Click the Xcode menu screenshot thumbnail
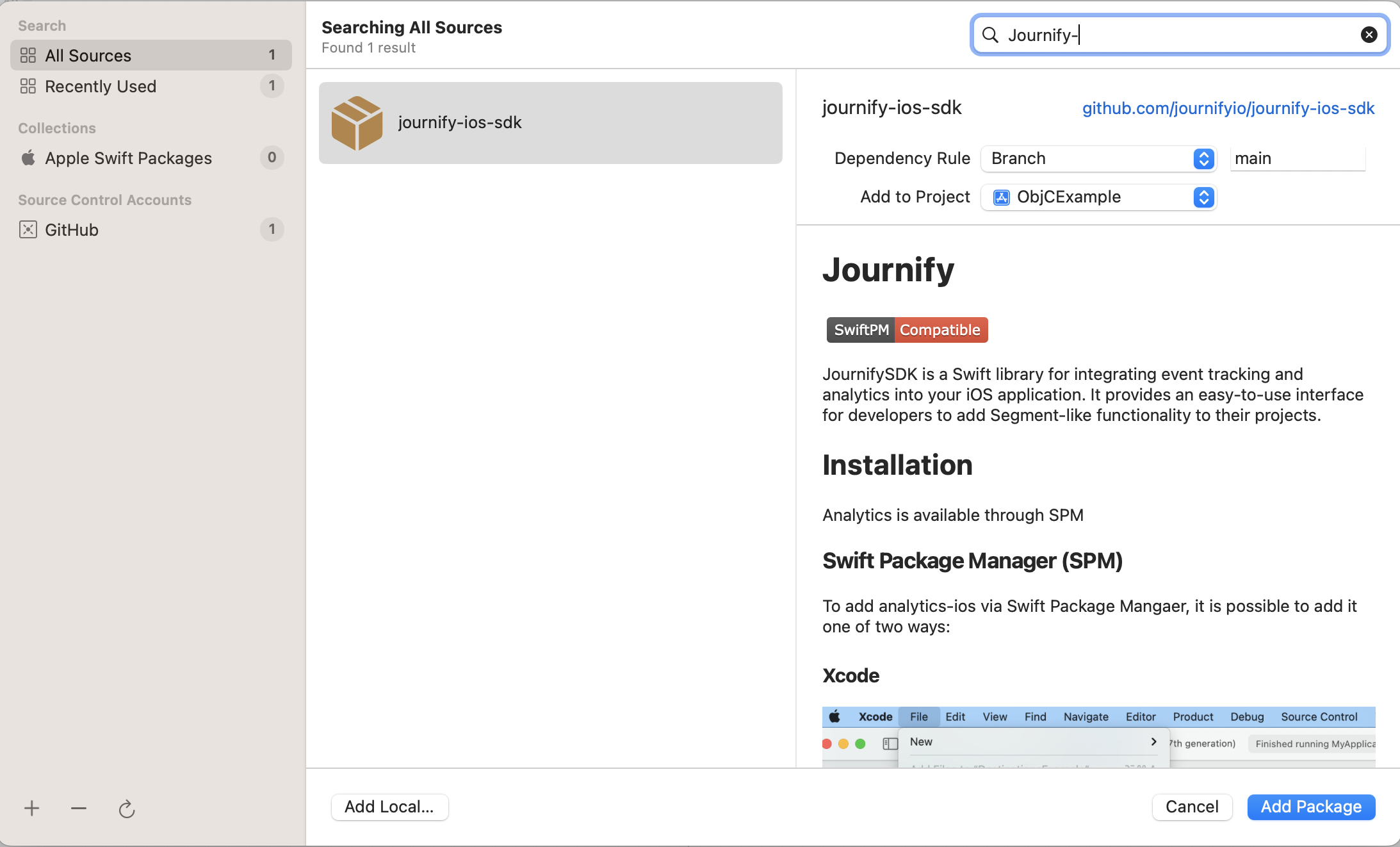The width and height of the screenshot is (1400, 847). tap(1098, 737)
